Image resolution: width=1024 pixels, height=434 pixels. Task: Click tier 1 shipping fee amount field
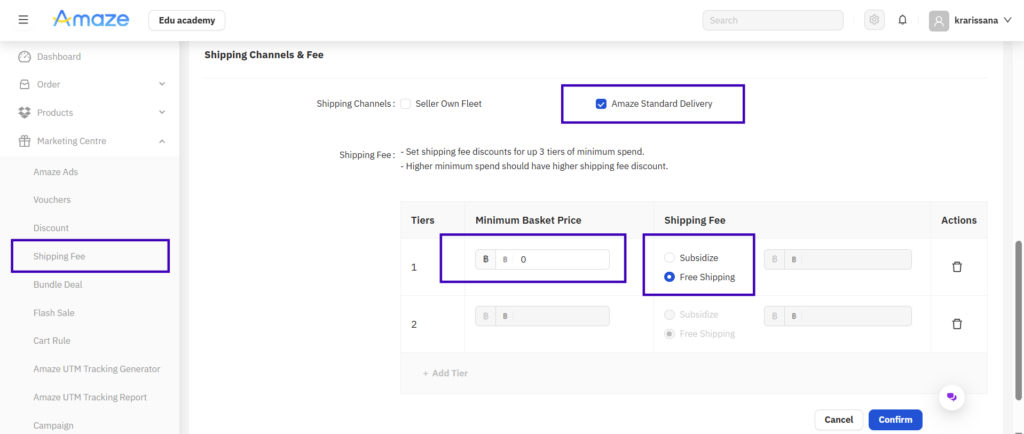(x=838, y=259)
